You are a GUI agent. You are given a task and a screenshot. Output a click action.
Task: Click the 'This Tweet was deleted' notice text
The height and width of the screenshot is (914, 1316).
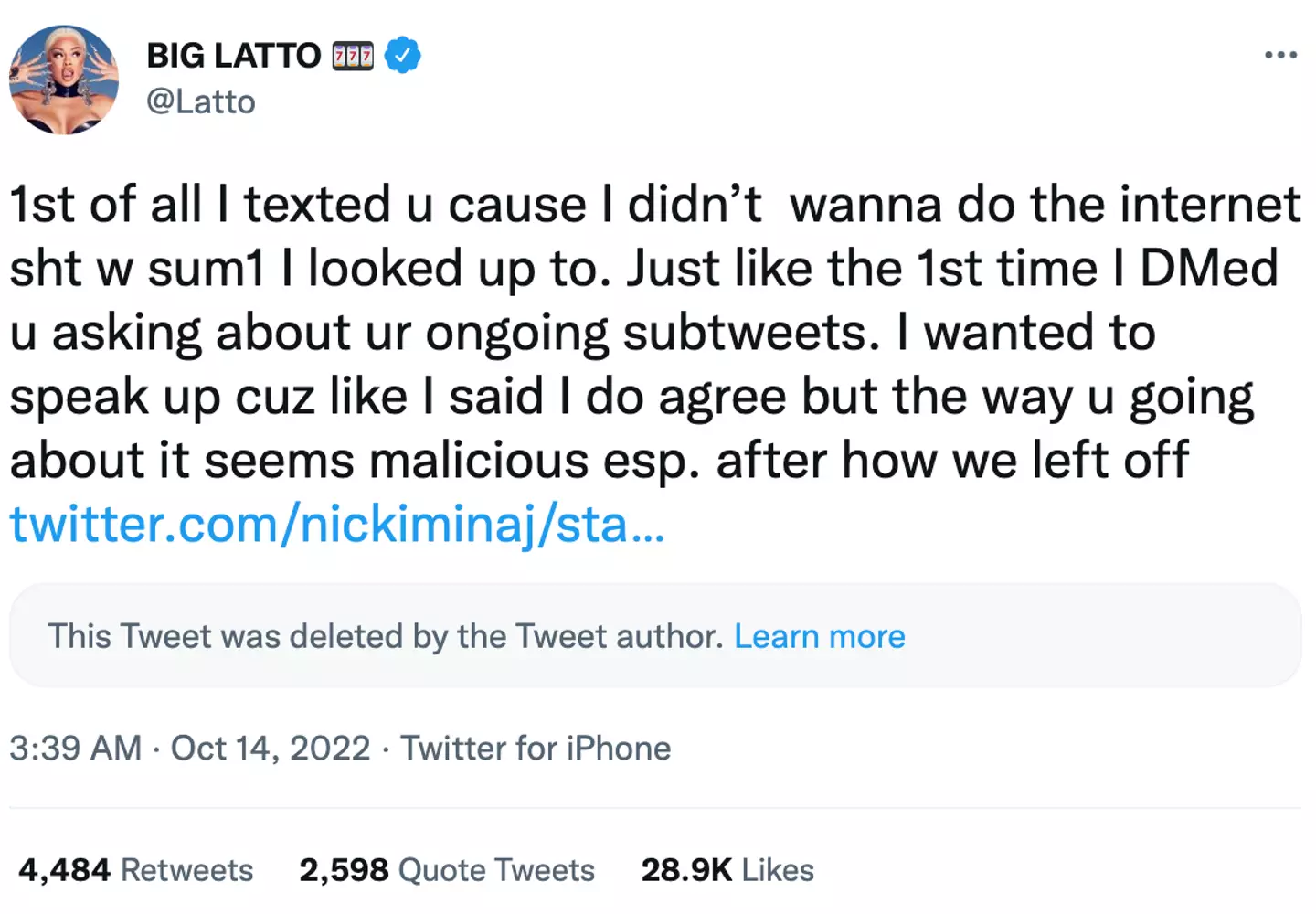point(385,636)
